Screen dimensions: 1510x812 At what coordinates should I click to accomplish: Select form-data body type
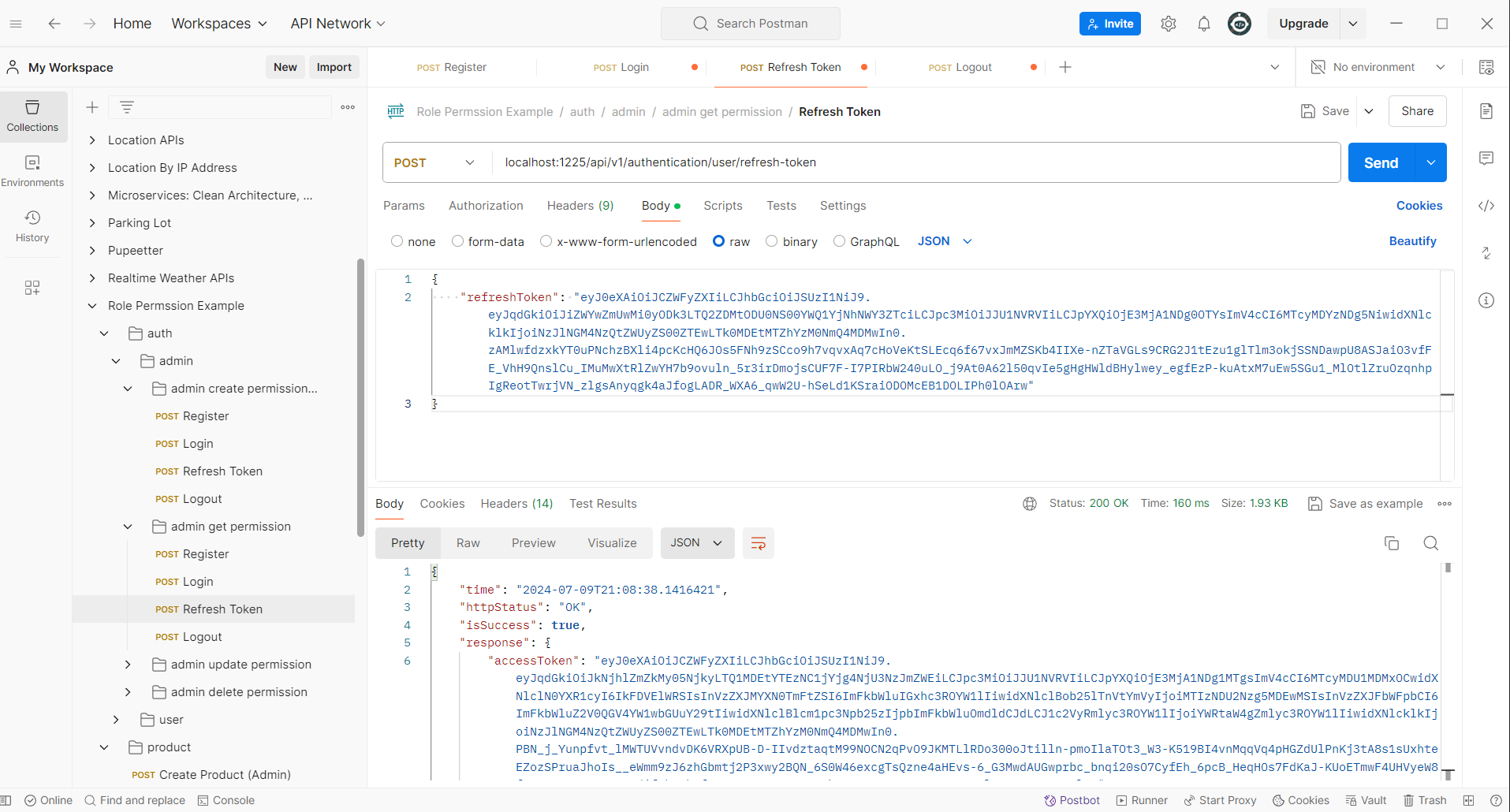click(x=457, y=241)
